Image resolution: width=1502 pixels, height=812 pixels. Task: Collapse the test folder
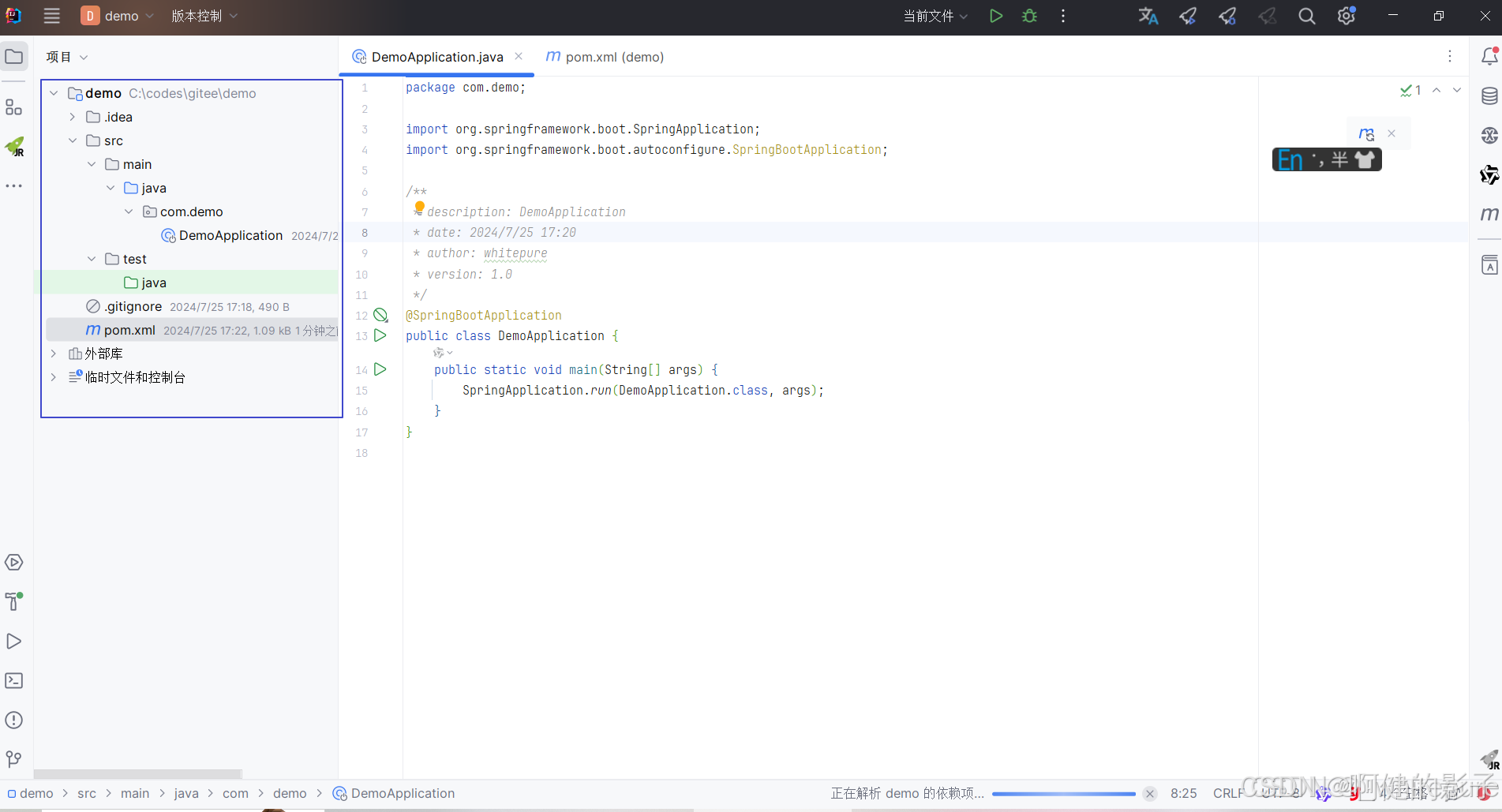point(92,259)
